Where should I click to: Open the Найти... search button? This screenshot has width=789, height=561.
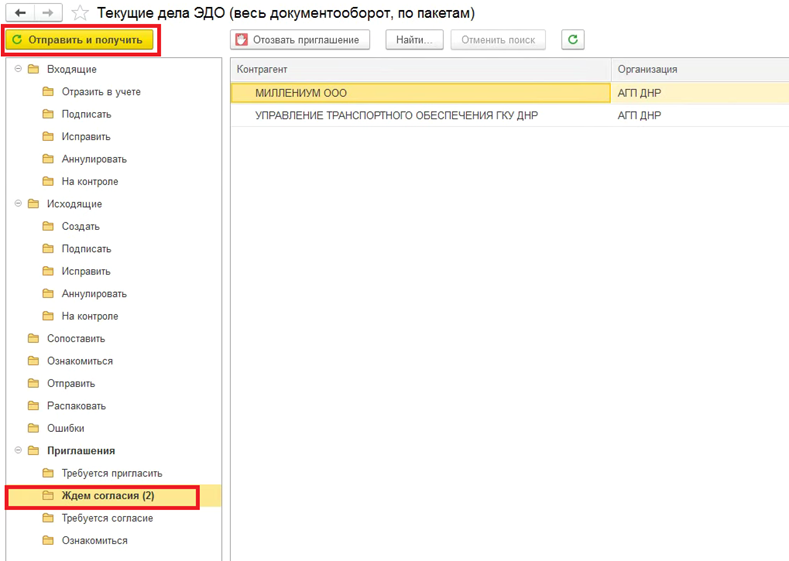click(414, 40)
